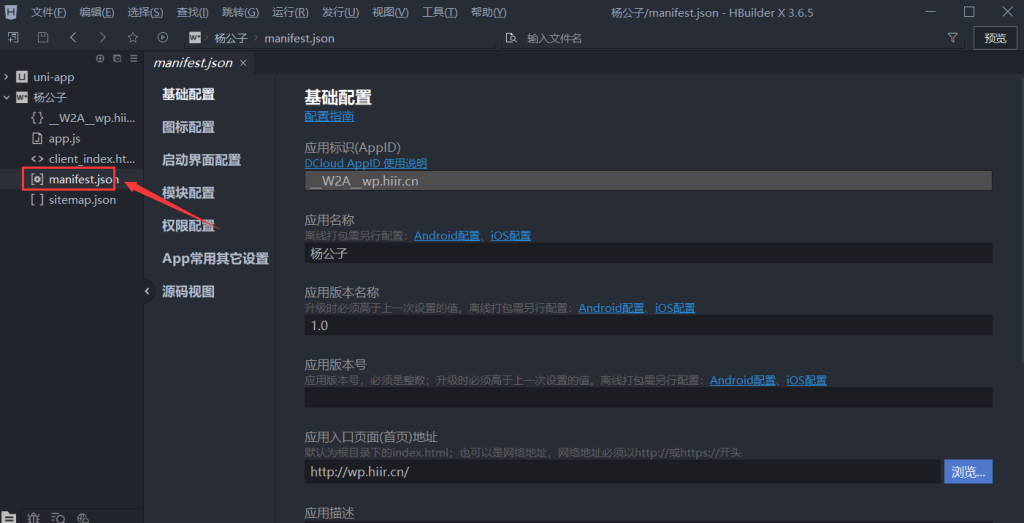Viewport: 1024px width, 523px height.
Task: Close the manifest.json tab
Action: [243, 63]
